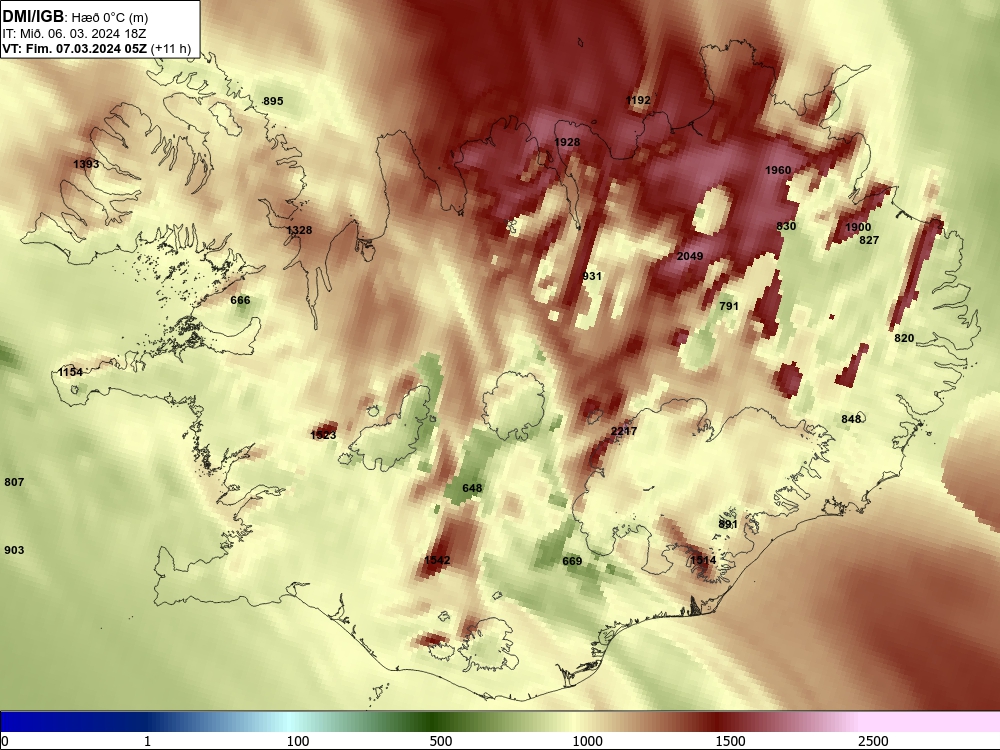
Task: Click the 1500 label on the color scale
Action: (x=730, y=741)
